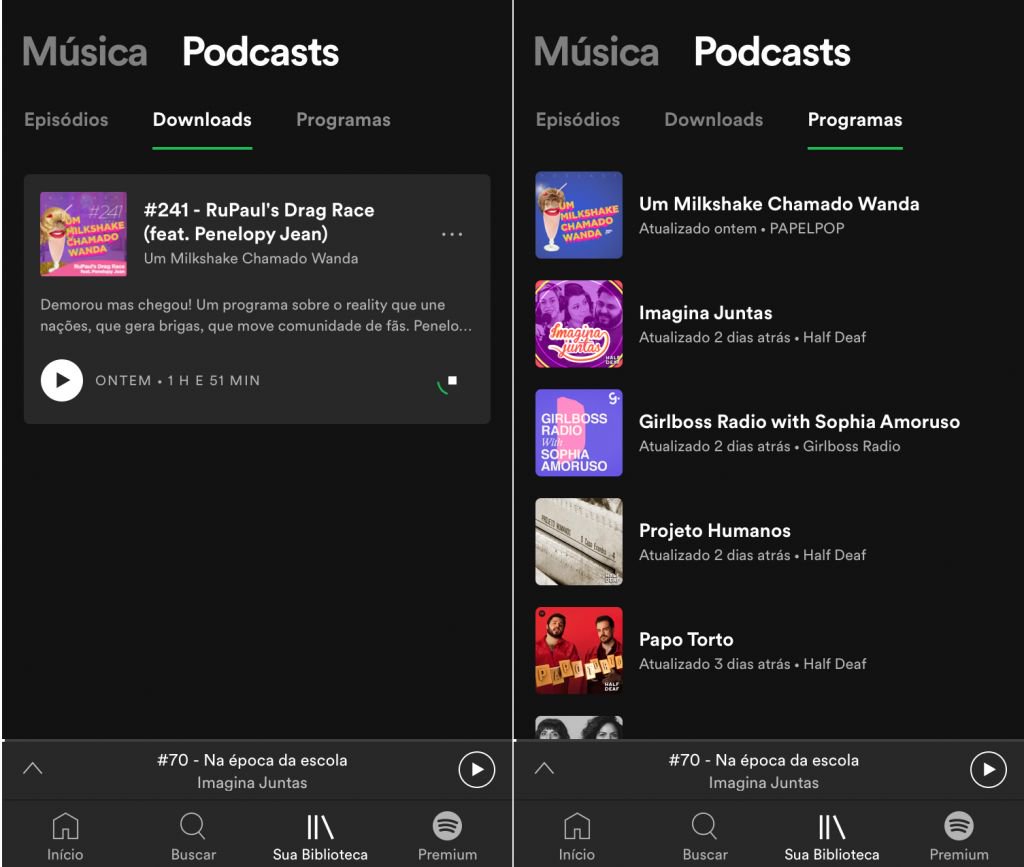Click 'Um Milkshake Chamado Wanda' subtitle under episode
Image resolution: width=1024 pixels, height=867 pixels.
pyautogui.click(x=251, y=259)
